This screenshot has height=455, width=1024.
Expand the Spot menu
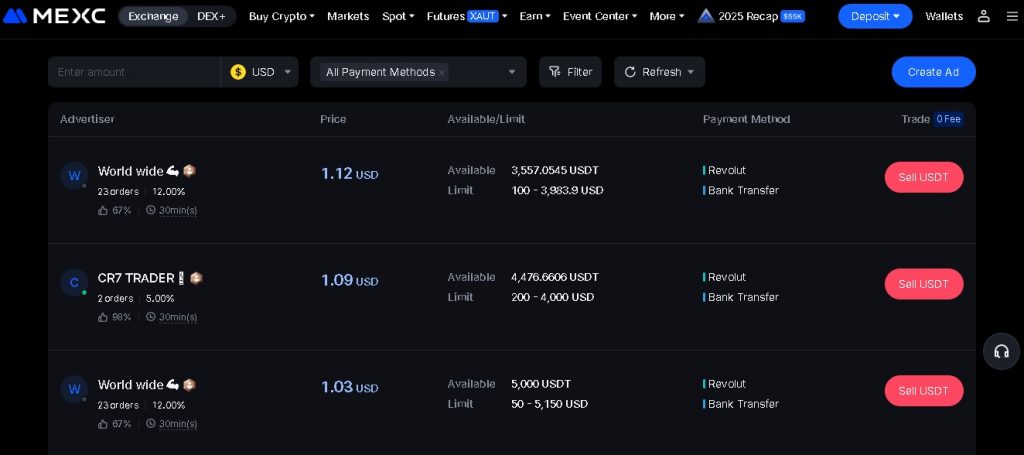[398, 16]
